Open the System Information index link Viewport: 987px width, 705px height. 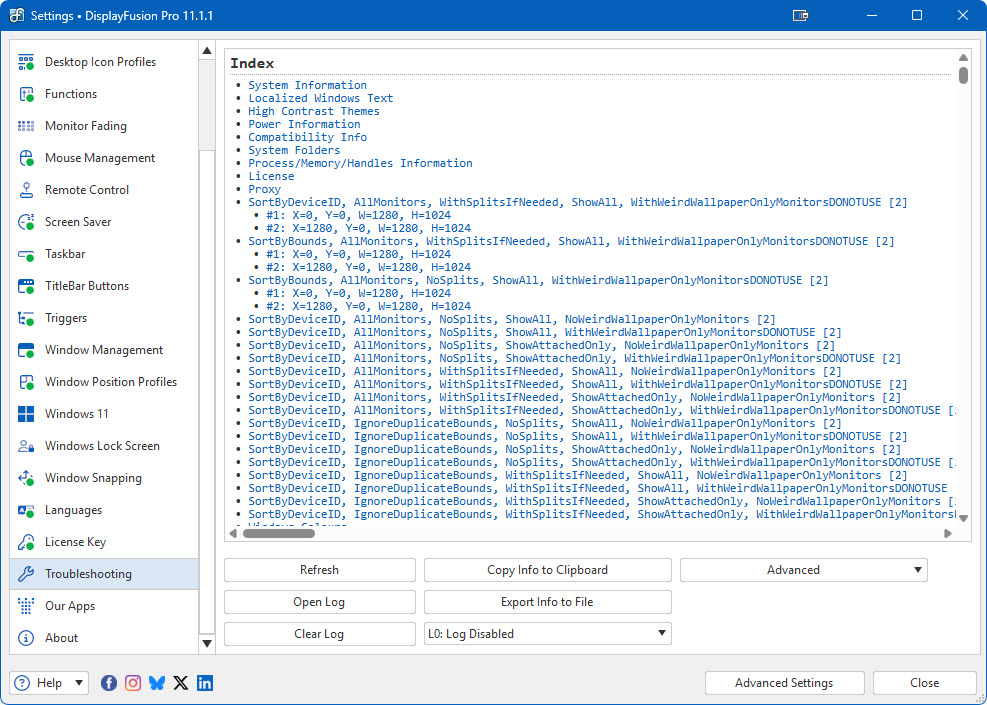307,85
